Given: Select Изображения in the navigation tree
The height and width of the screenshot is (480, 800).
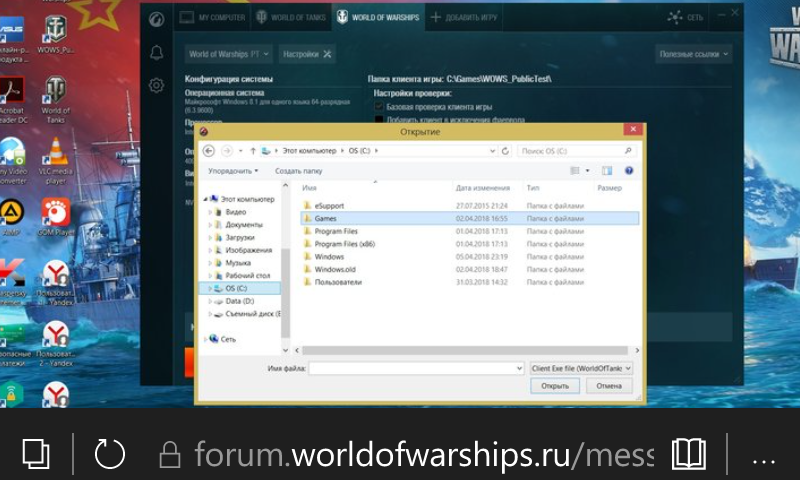Looking at the screenshot, I should click(x=248, y=250).
